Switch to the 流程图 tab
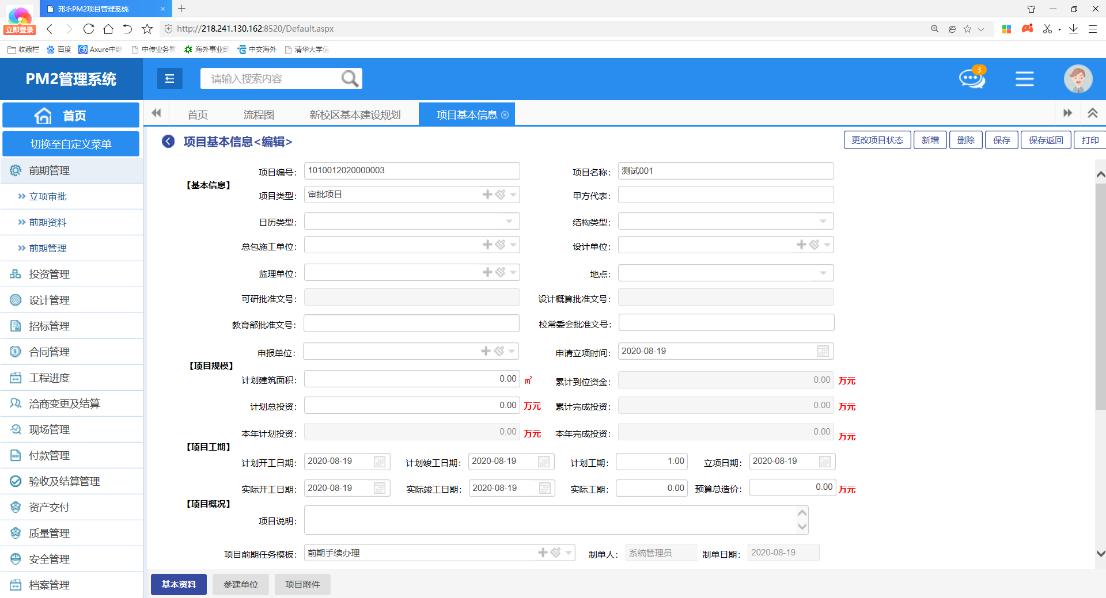 [258, 114]
